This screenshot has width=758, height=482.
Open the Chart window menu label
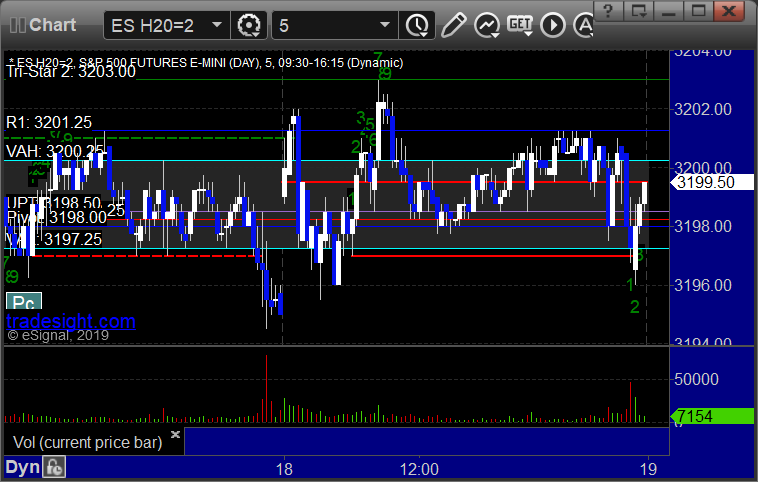coord(52,25)
